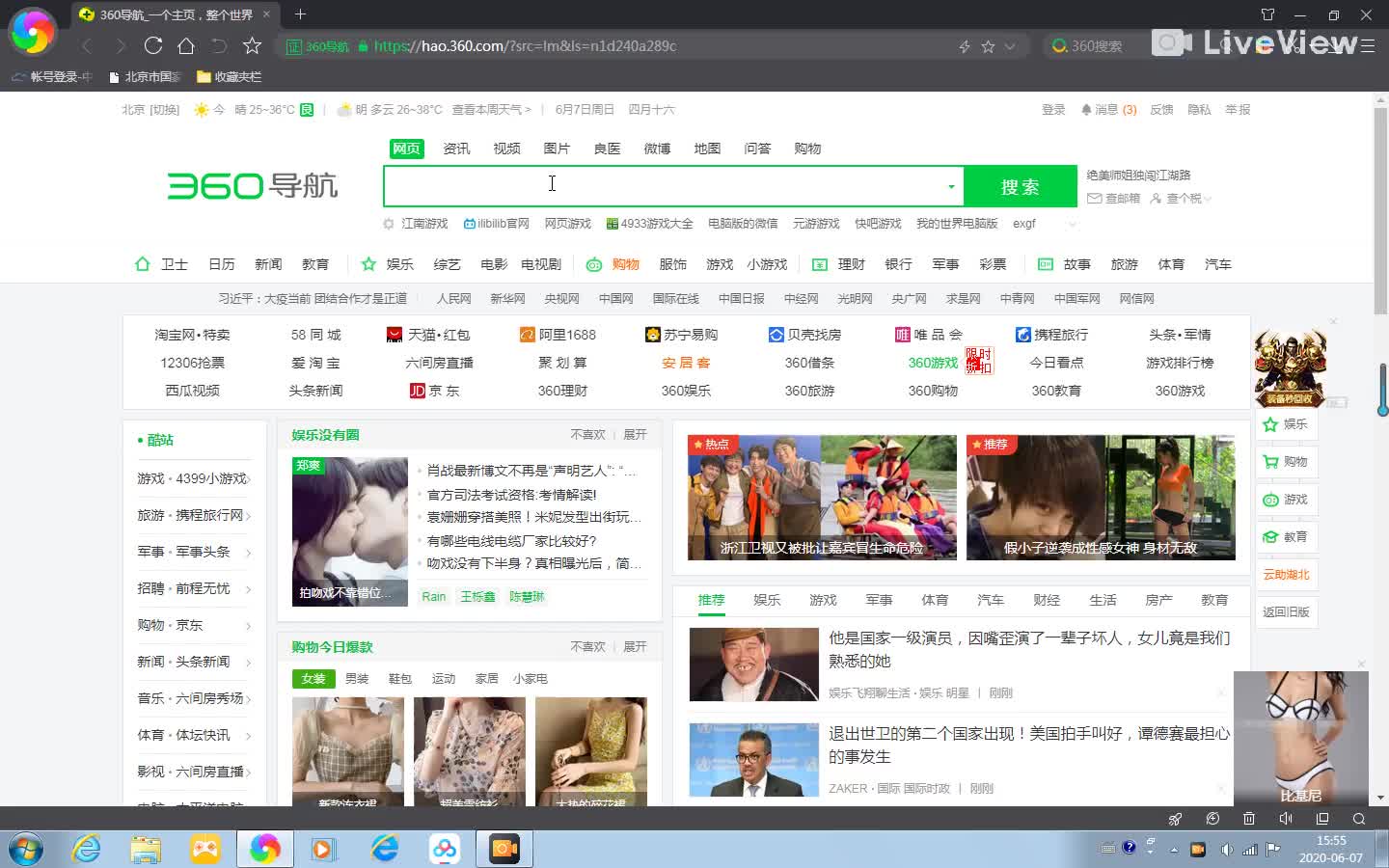
Task: Click the browser forward arrow
Action: [x=121, y=45]
